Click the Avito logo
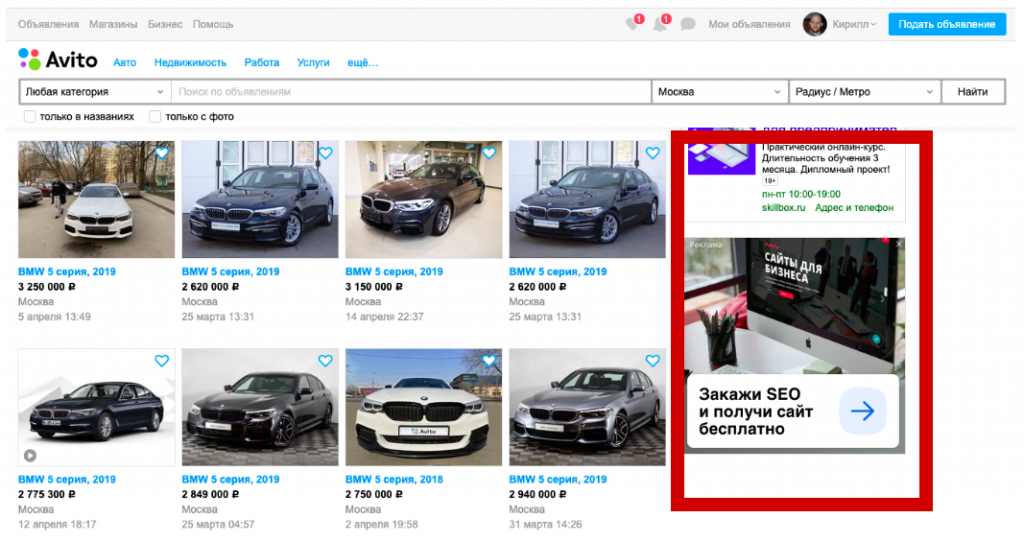The width and height of the screenshot is (1024, 541). [x=57, y=60]
